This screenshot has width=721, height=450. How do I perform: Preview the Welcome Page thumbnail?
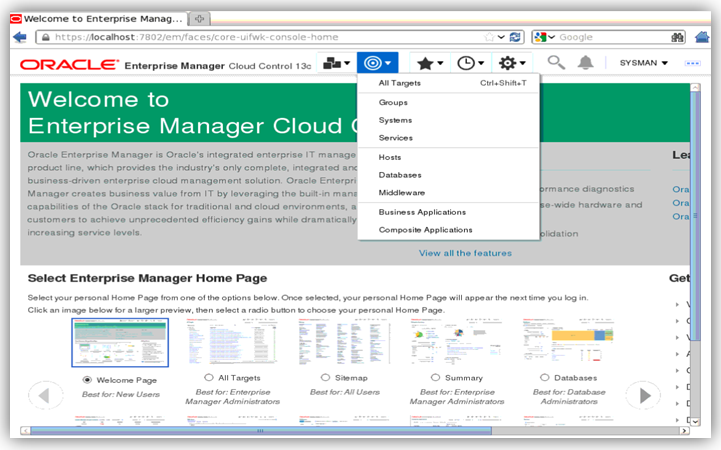pos(120,342)
